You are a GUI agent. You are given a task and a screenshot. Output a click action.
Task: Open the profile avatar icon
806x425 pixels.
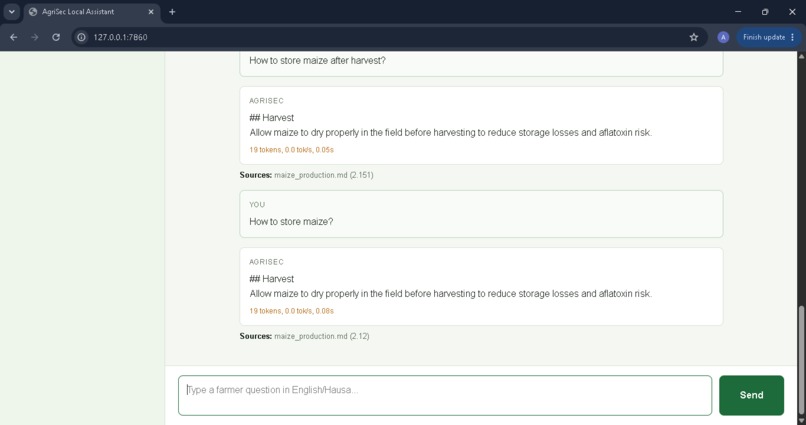(723, 37)
